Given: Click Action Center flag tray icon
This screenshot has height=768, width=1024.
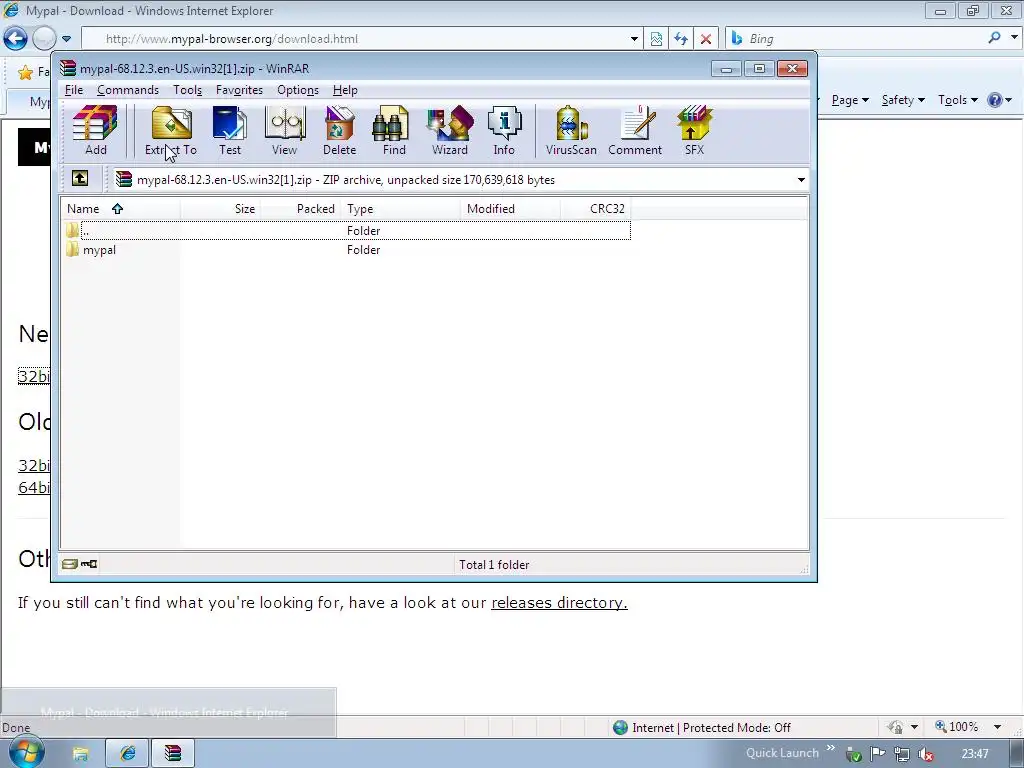Looking at the screenshot, I should (x=877, y=754).
